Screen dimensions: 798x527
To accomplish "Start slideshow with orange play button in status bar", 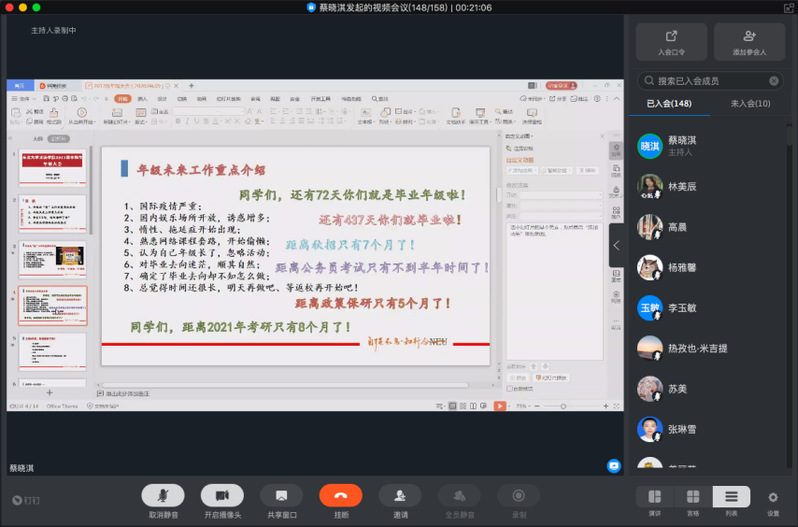I will point(500,406).
